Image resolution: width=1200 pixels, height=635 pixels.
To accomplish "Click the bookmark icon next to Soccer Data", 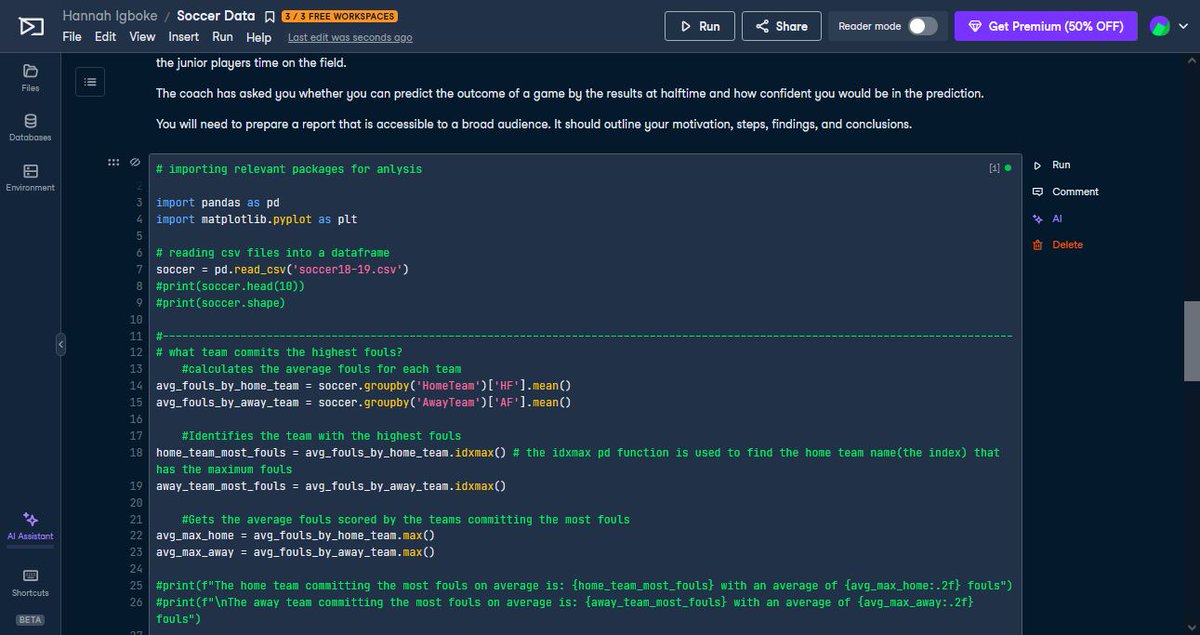I will (269, 16).
